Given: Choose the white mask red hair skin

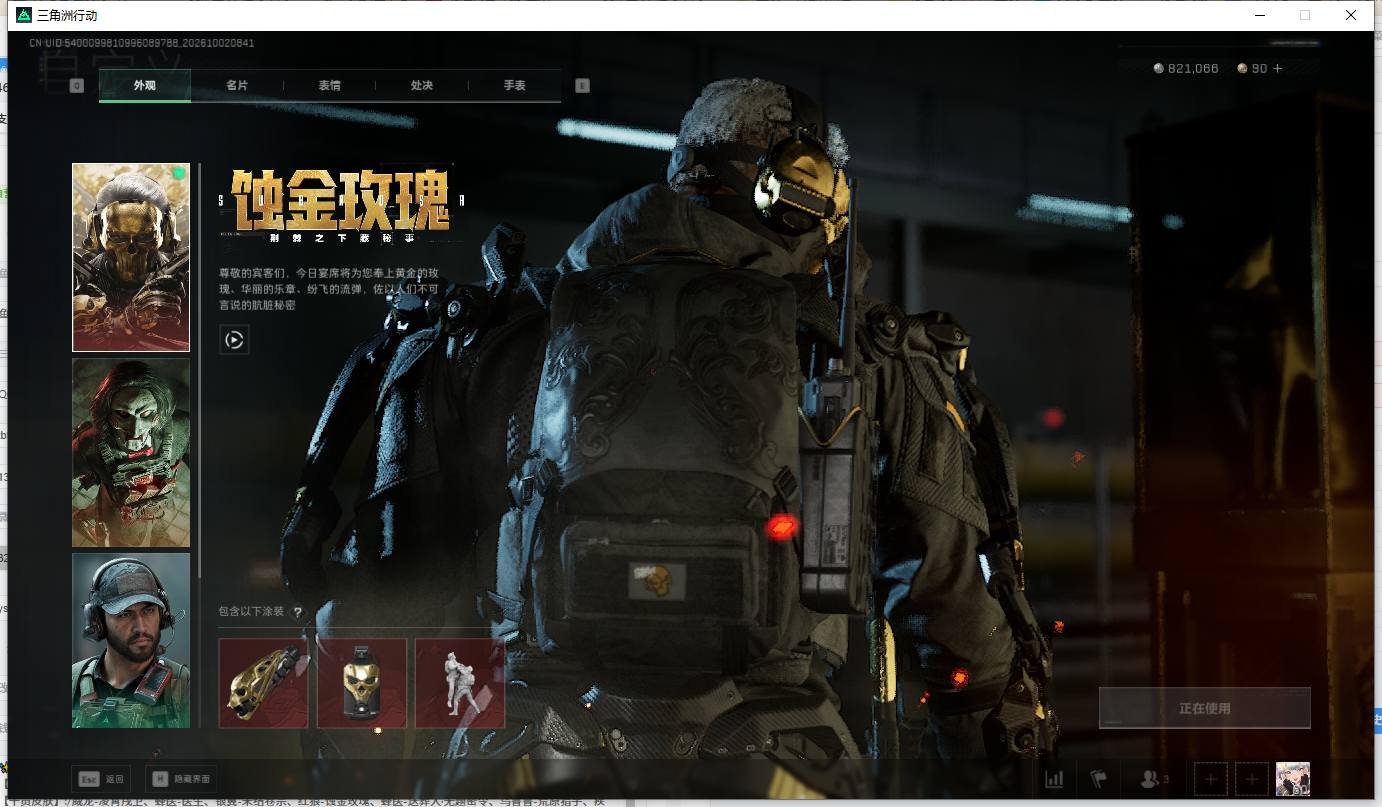Looking at the screenshot, I should tap(131, 453).
